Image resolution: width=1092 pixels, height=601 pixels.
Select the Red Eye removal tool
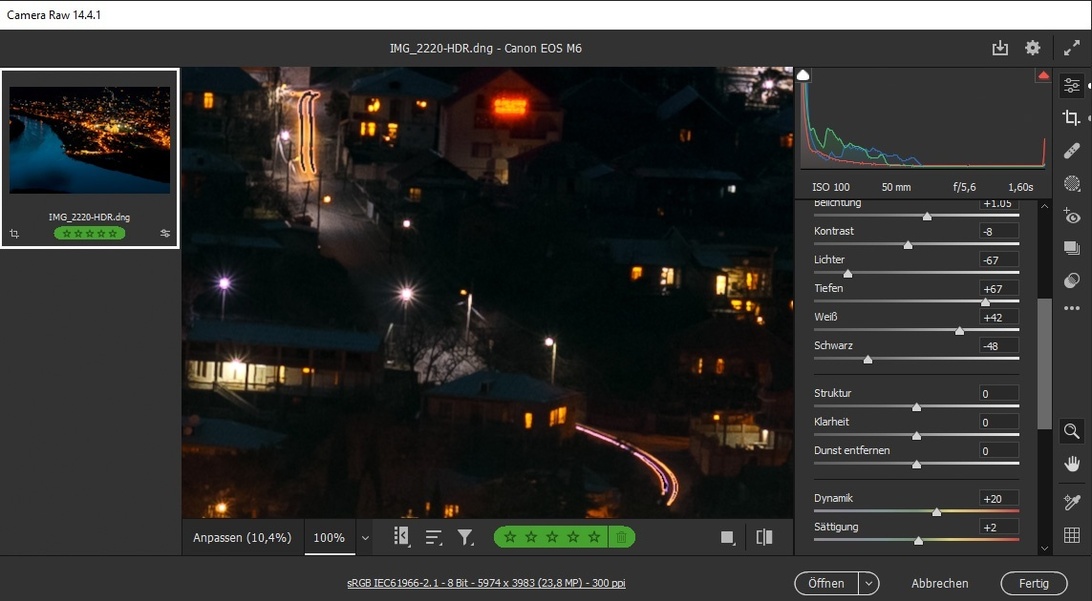(1072, 217)
